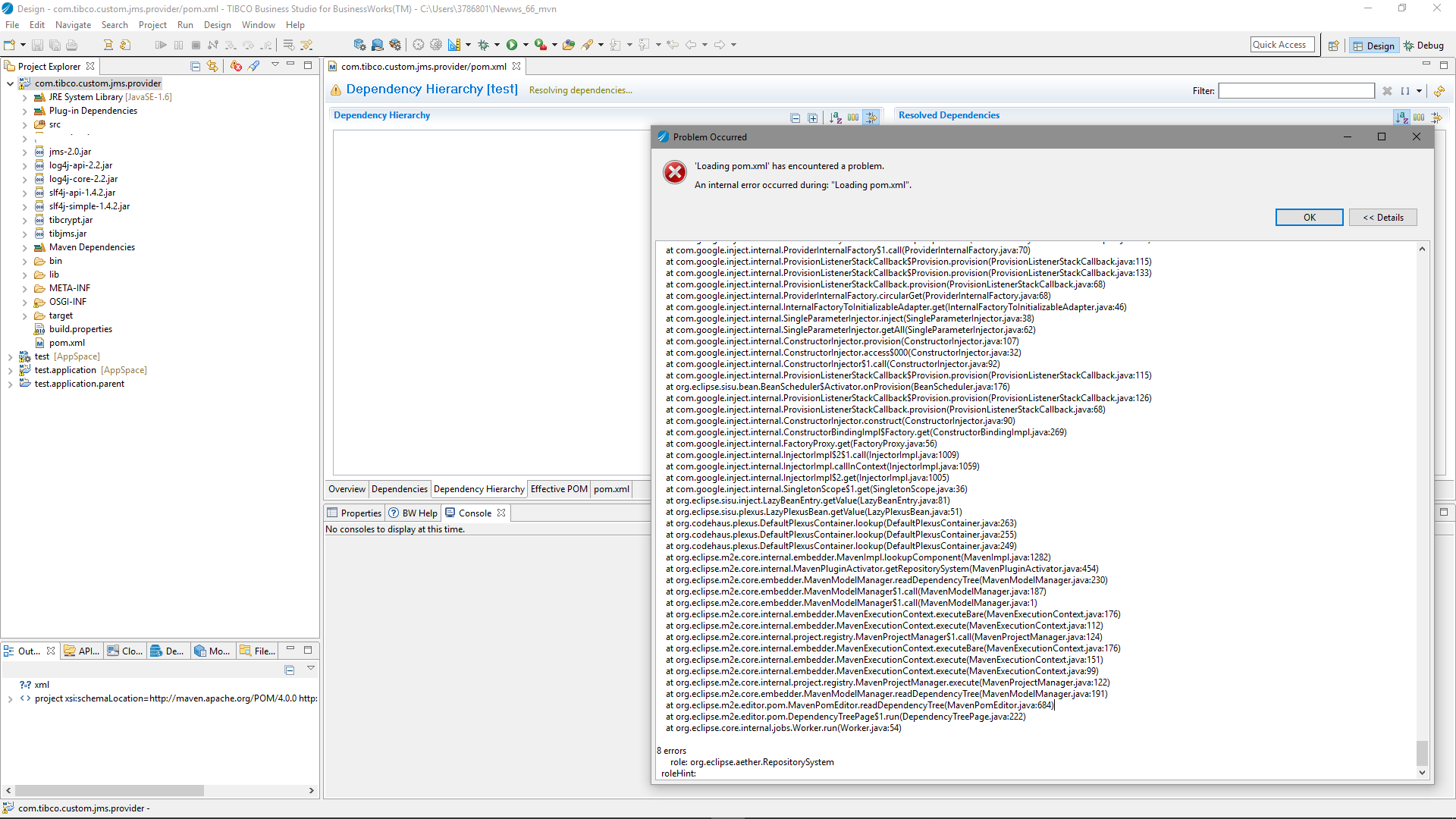This screenshot has height=819, width=1456.
Task: Expand the JRE System Library node
Action: coord(24,97)
